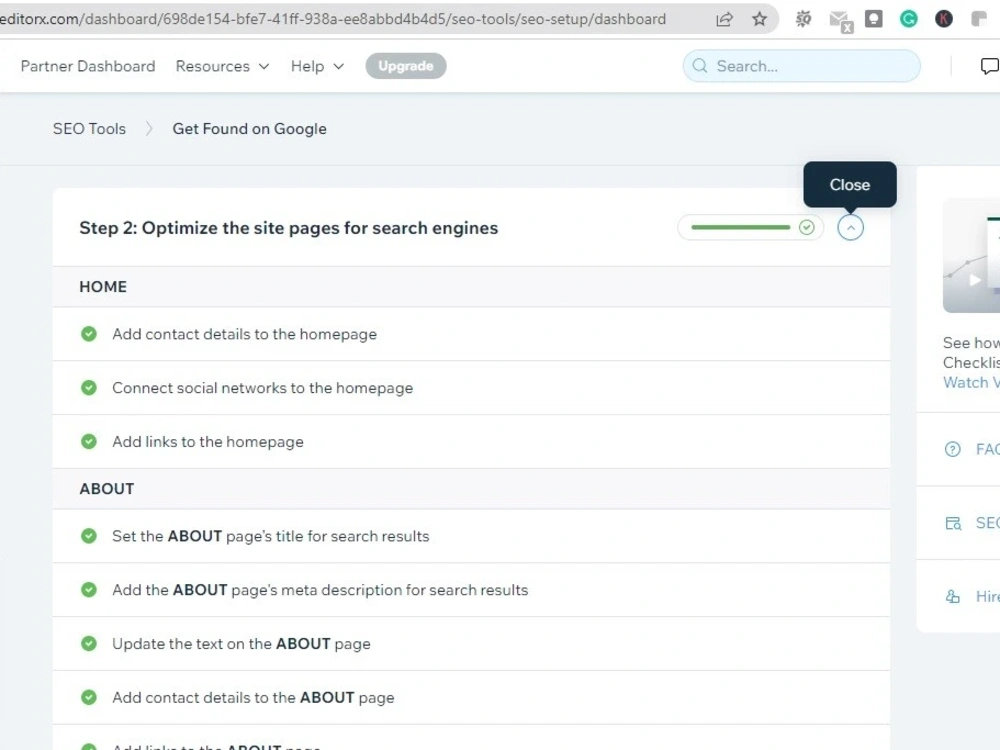This screenshot has width=1000, height=750.
Task: Collapse Step 2 with the chevron-up button
Action: (x=850, y=228)
